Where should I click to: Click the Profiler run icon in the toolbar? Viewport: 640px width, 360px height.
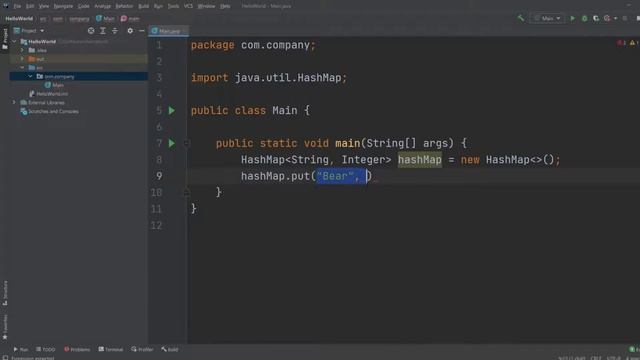[x=607, y=18]
